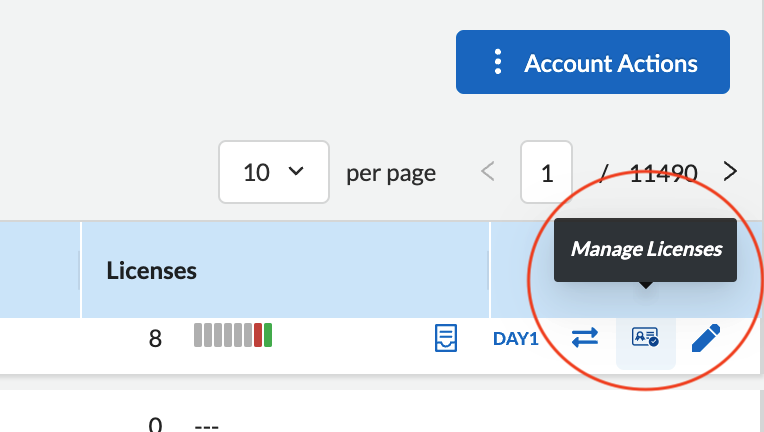Click the green segment in the license bar
This screenshot has height=432, width=764.
tap(268, 336)
